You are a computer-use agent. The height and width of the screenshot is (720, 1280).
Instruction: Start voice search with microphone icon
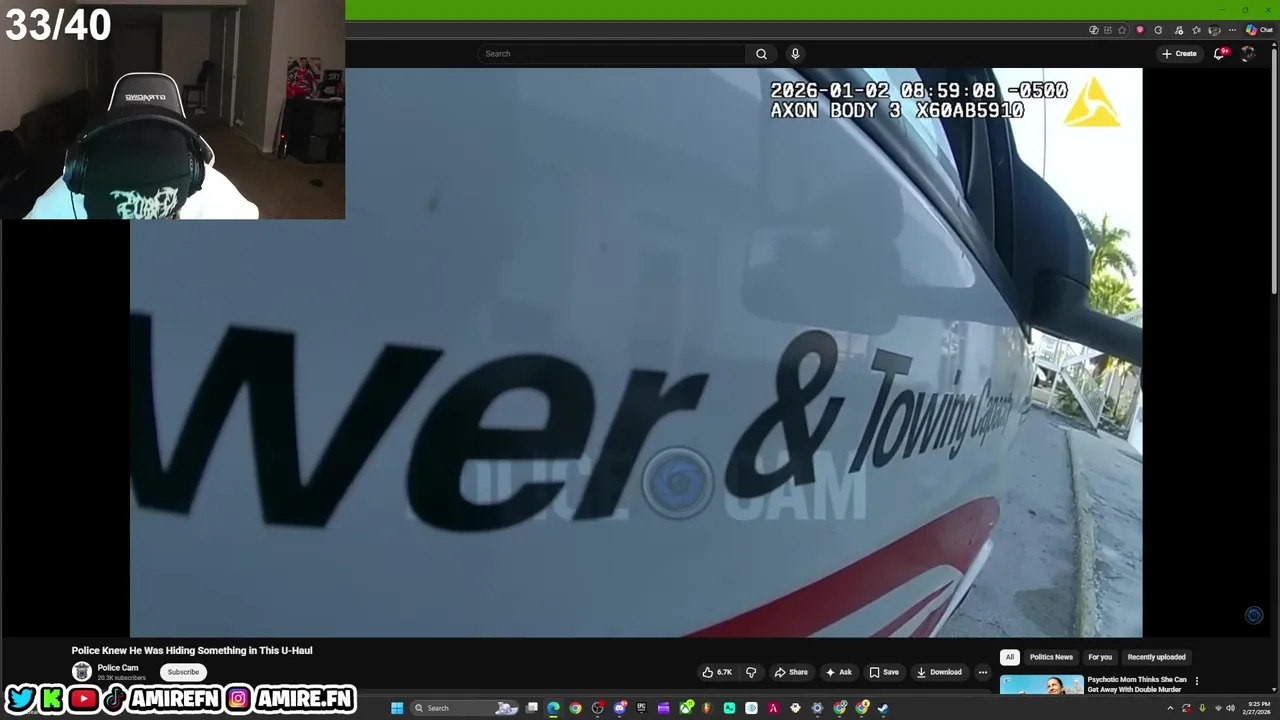pos(795,54)
